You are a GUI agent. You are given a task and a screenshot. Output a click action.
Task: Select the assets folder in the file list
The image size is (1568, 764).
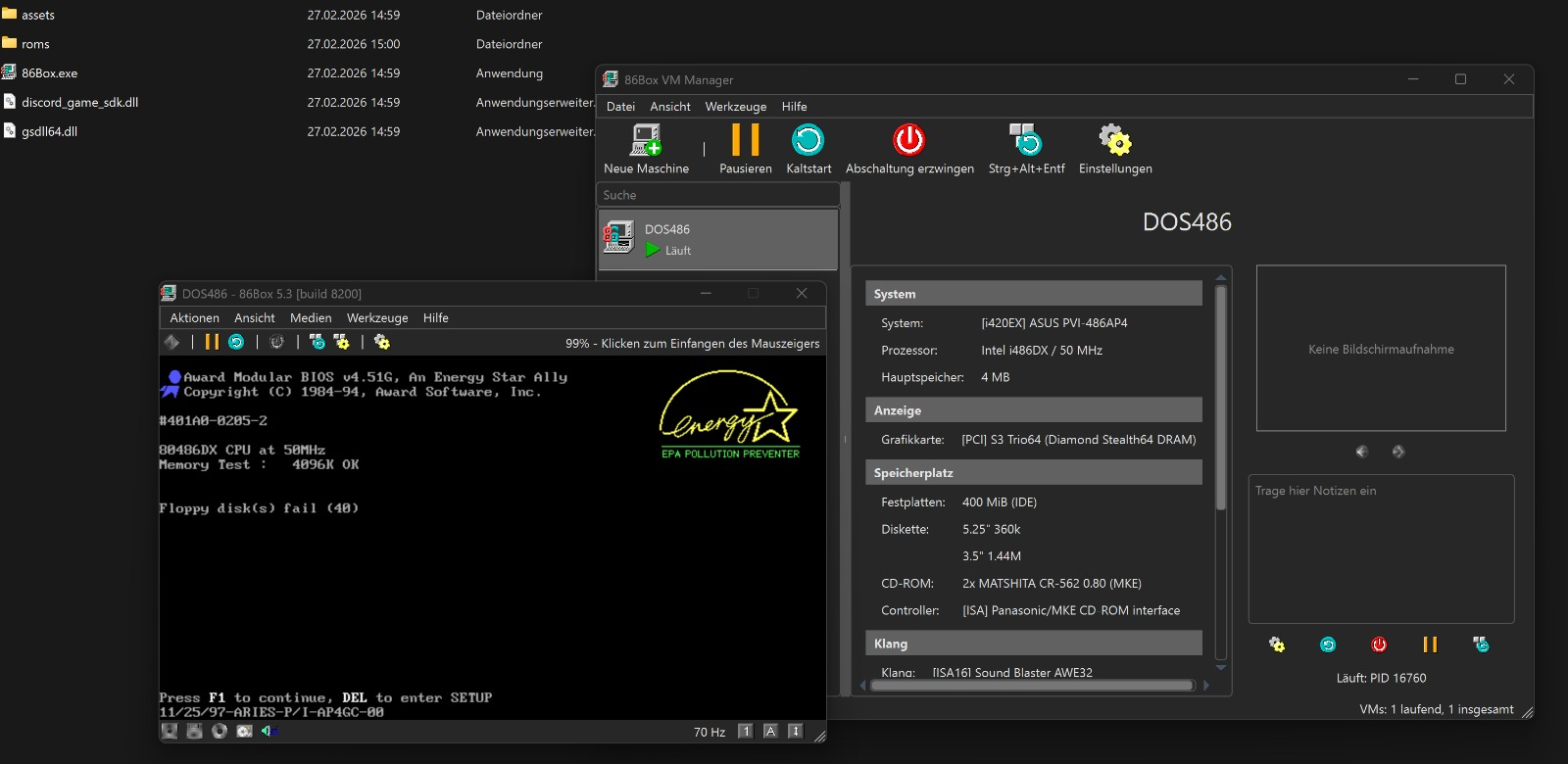click(x=38, y=15)
